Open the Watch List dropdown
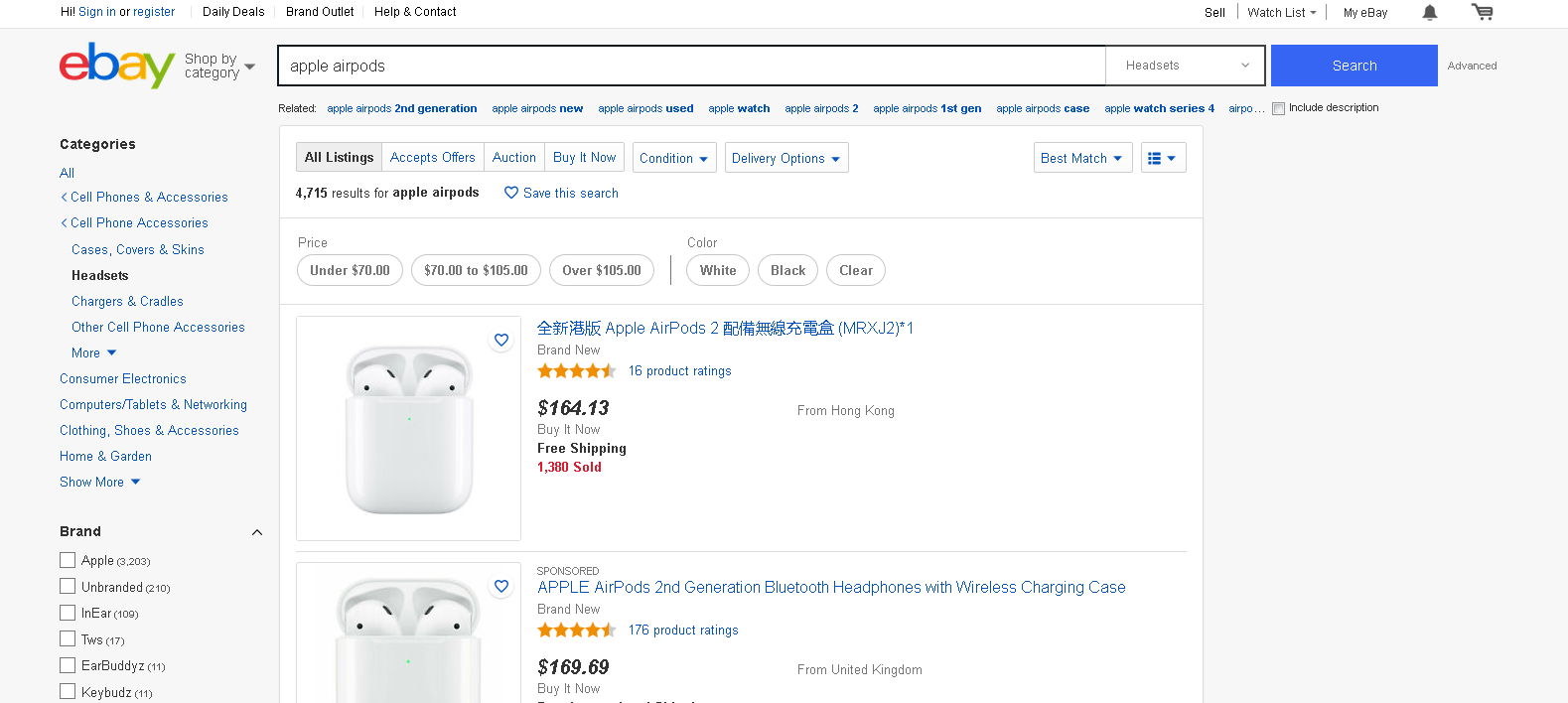This screenshot has width=1568, height=703. [x=1282, y=13]
